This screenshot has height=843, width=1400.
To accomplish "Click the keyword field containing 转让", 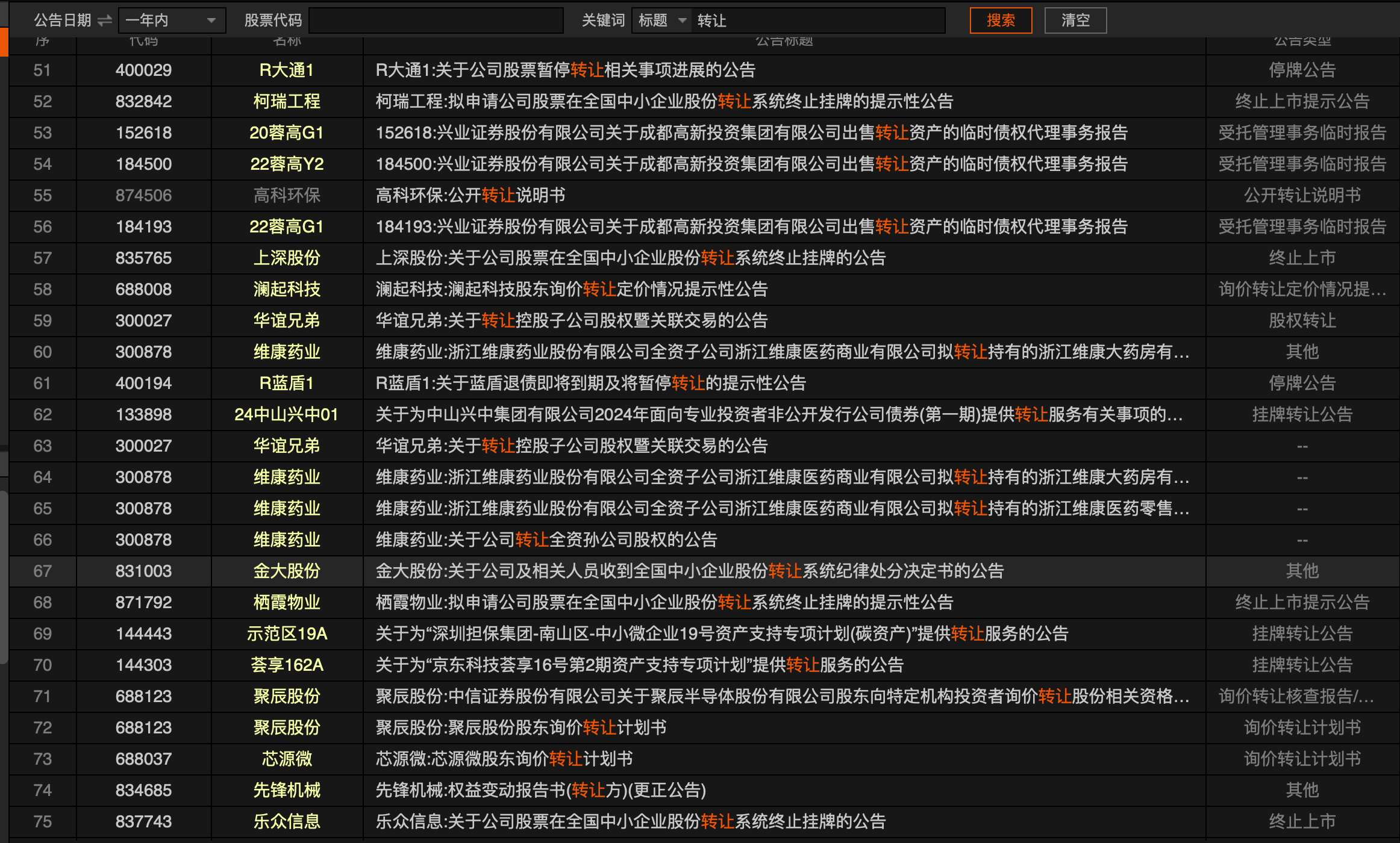I will 819,20.
